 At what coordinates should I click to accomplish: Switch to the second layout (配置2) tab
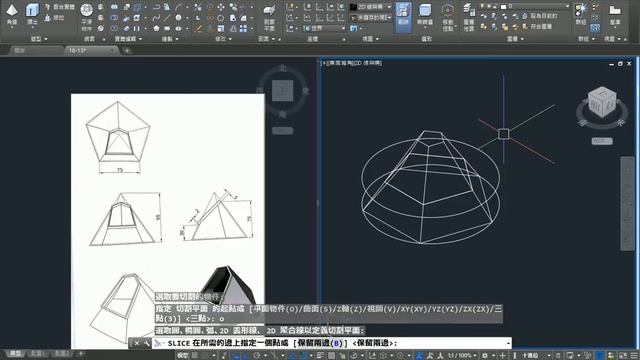(x=61, y=353)
